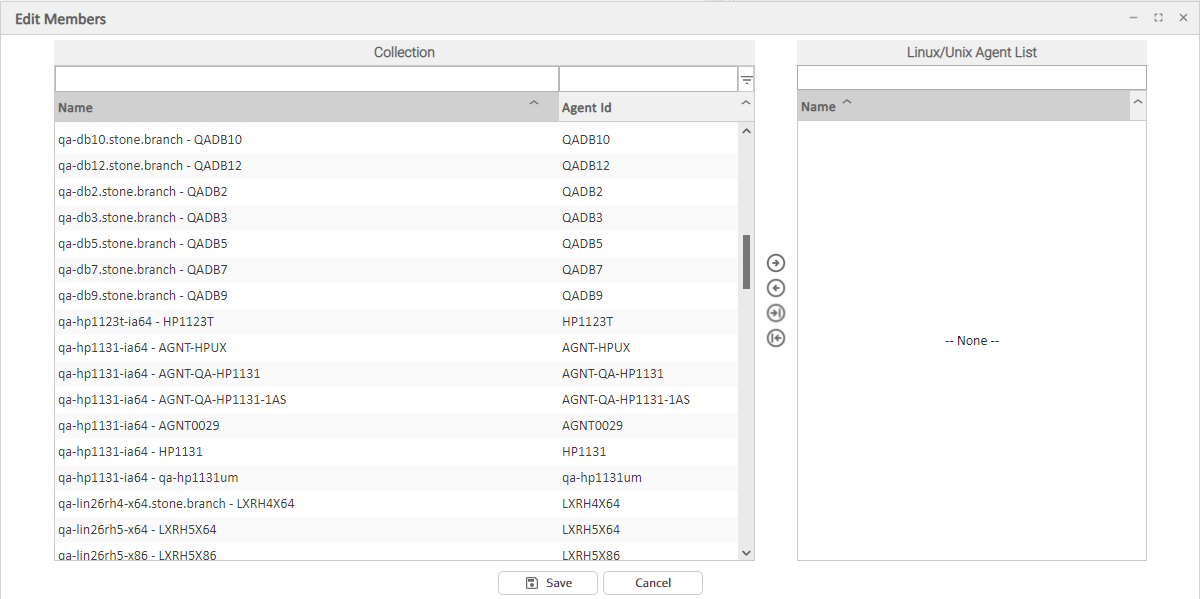Minimize the Edit Members dialog
This screenshot has height=599, width=1200.
[x=1133, y=18]
